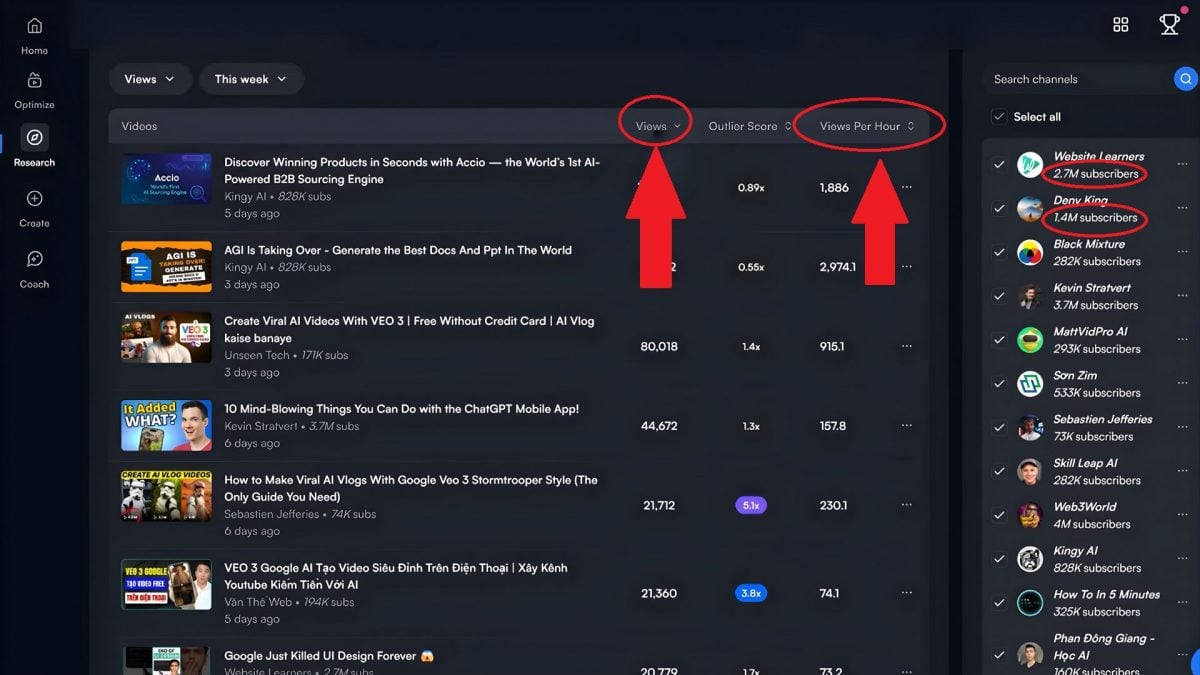Uncheck the Black Mixture channel
The width and height of the screenshot is (1200, 675).
click(x=999, y=250)
